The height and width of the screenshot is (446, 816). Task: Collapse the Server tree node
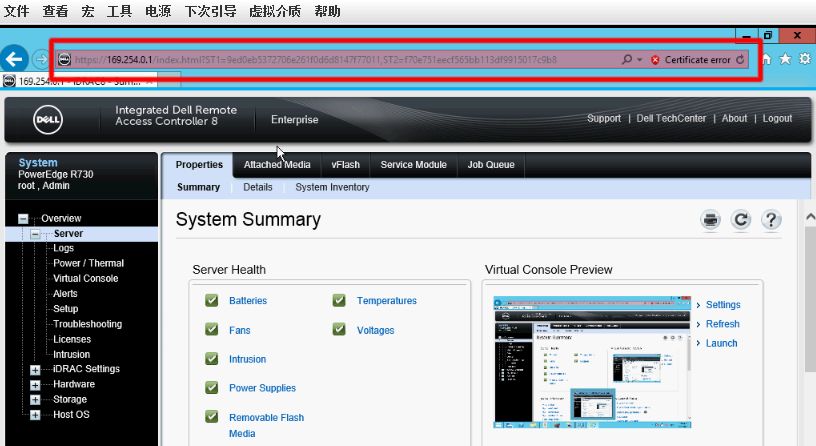pyautogui.click(x=35, y=234)
